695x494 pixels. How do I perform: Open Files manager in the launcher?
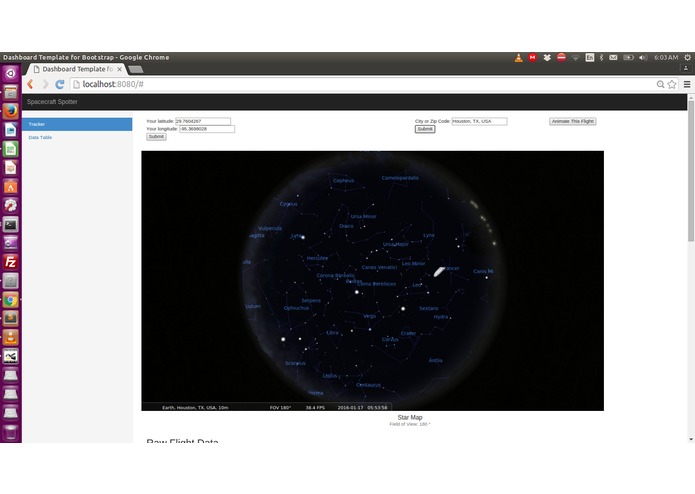[11, 92]
